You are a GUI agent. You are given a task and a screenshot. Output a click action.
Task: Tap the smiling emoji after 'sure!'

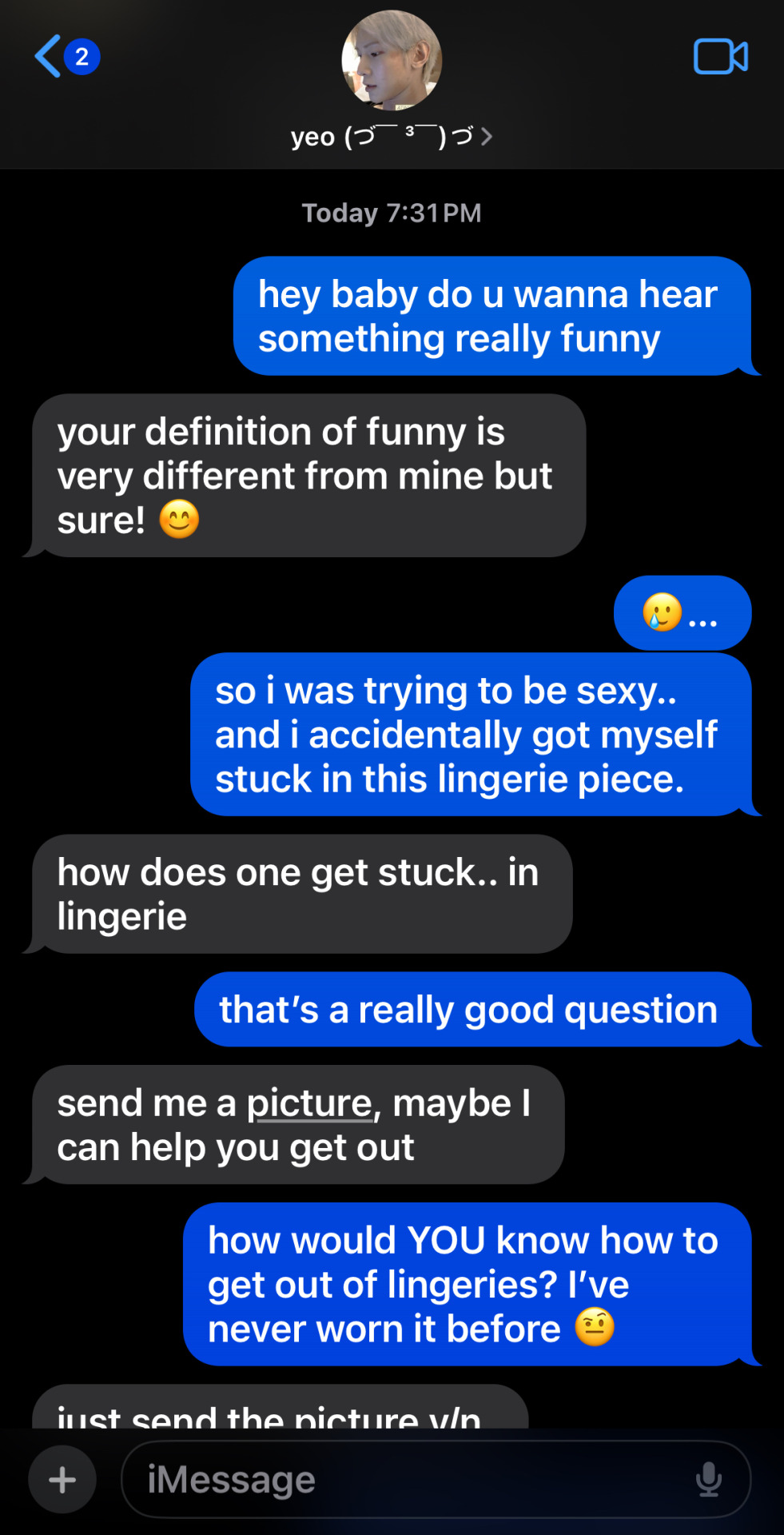click(179, 519)
